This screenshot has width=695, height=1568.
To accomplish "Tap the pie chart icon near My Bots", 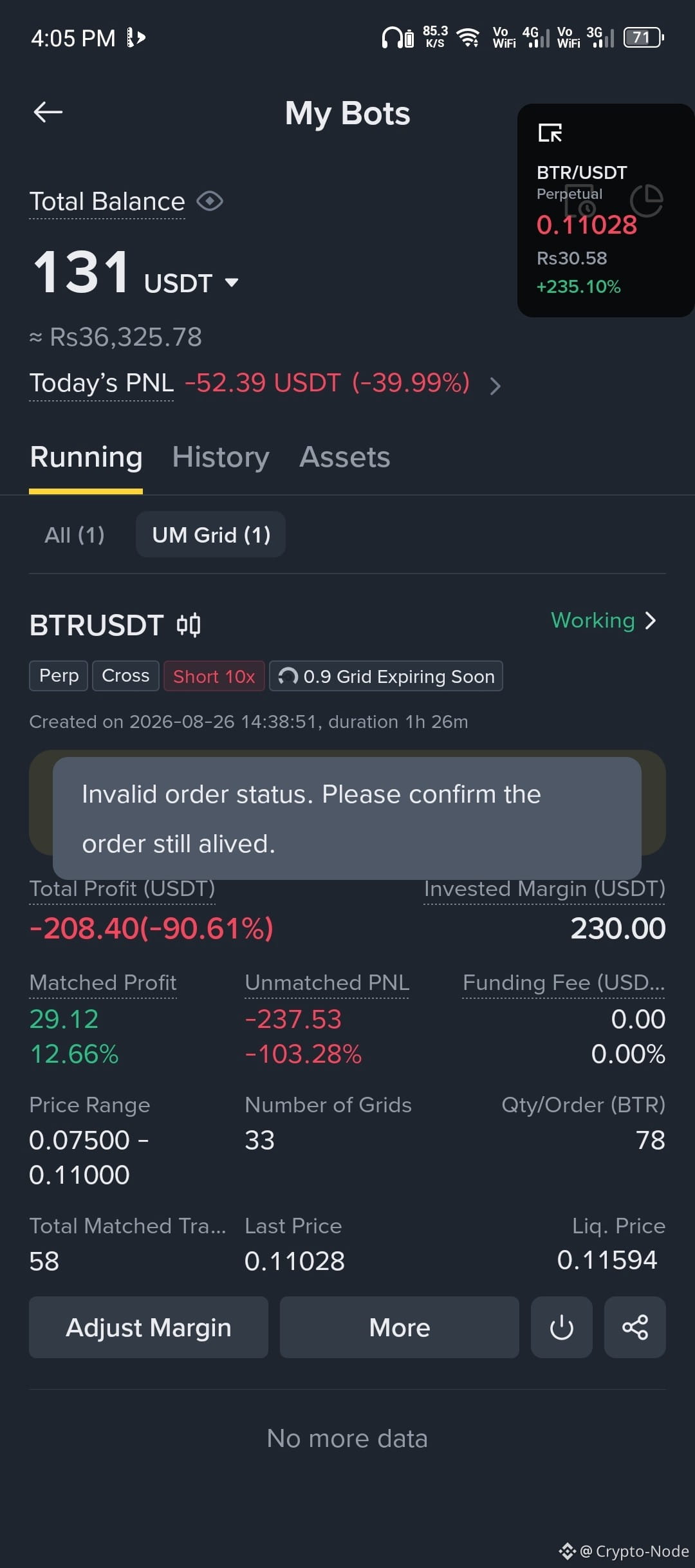I will [647, 200].
